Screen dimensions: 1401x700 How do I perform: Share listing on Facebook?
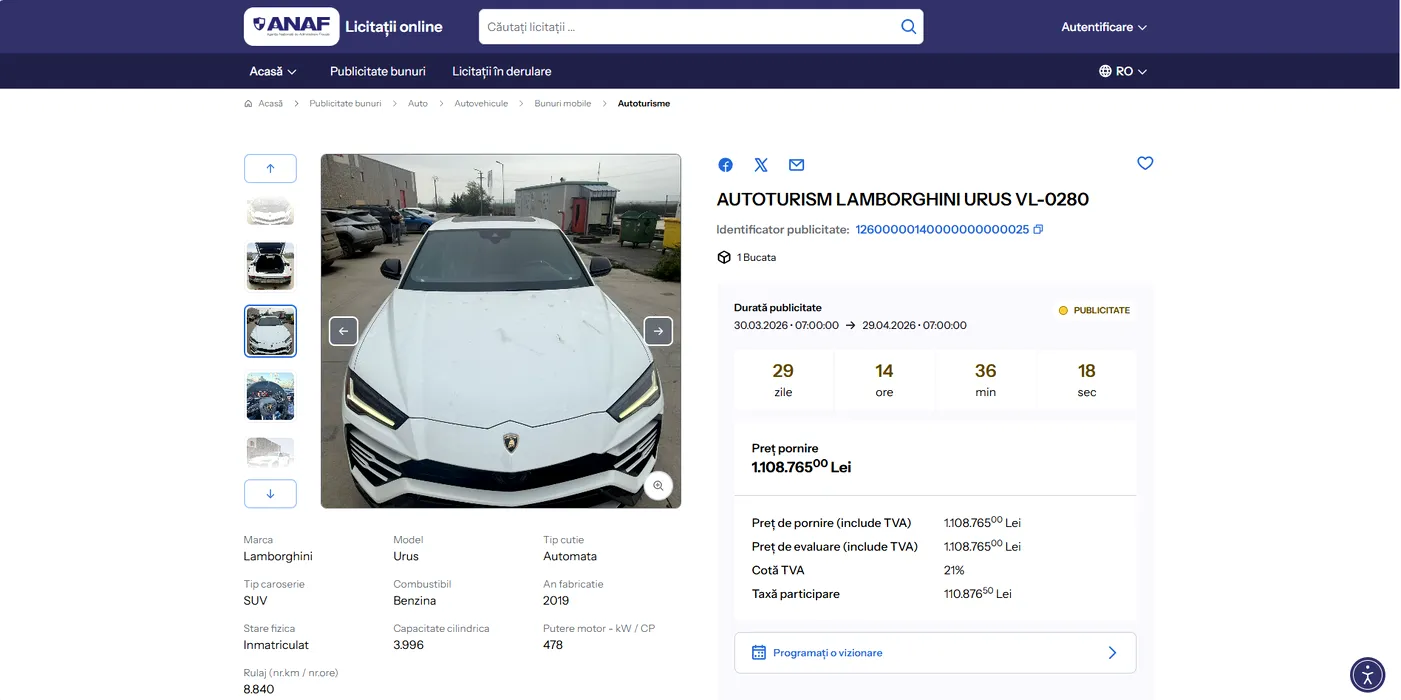pos(726,165)
